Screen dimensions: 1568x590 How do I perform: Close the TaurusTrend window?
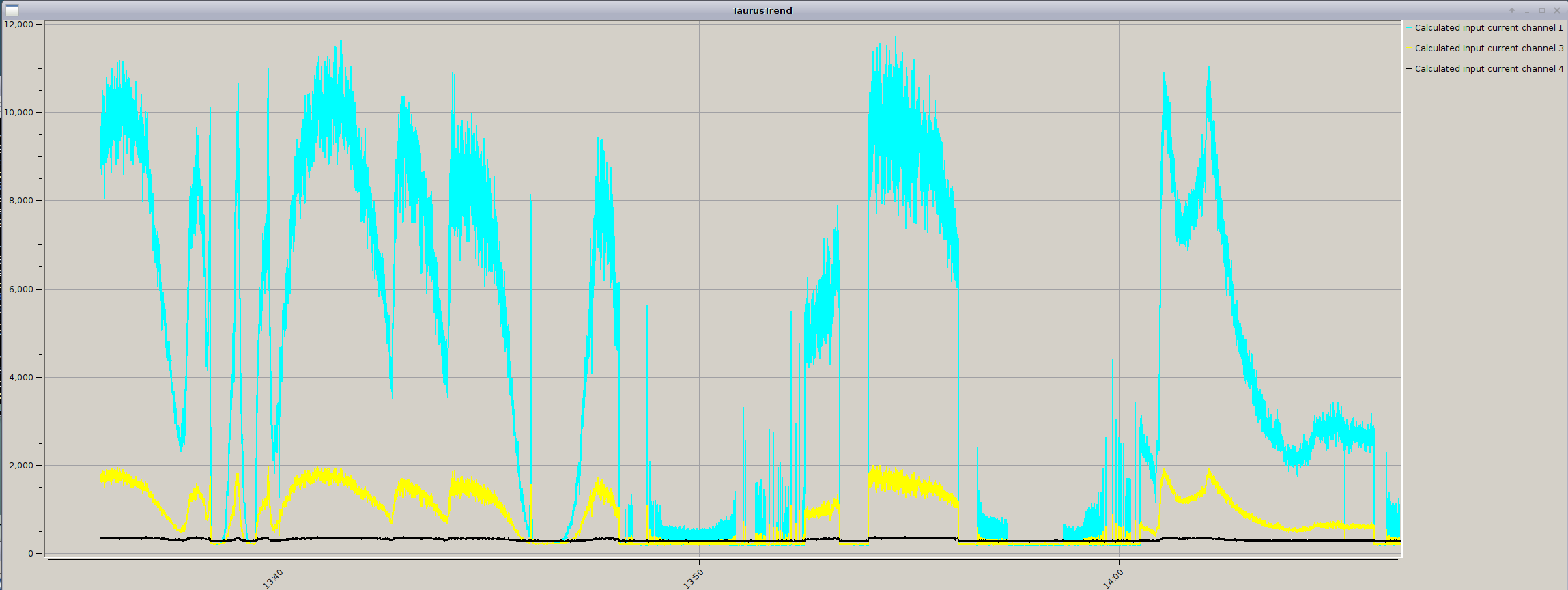[1556, 10]
